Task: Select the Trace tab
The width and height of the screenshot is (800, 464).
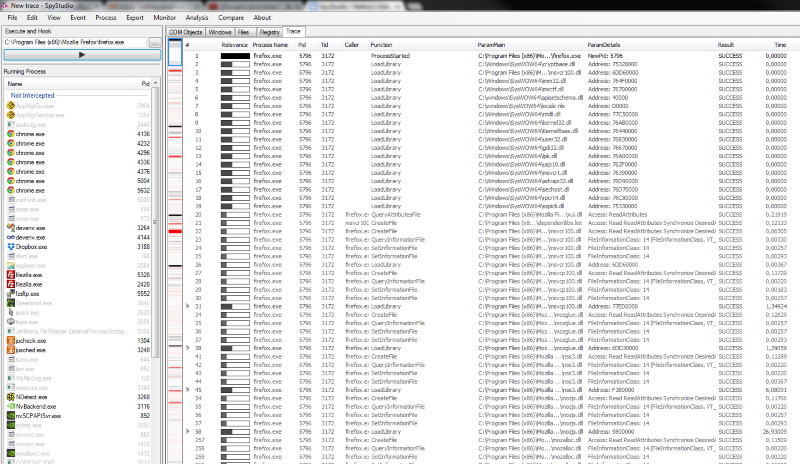Action: [293, 32]
